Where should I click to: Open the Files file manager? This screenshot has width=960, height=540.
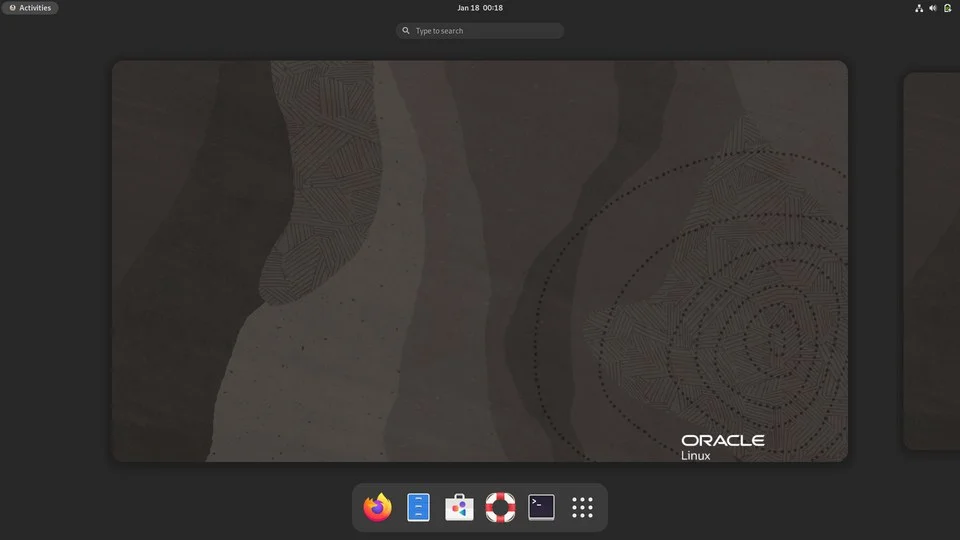(x=418, y=507)
